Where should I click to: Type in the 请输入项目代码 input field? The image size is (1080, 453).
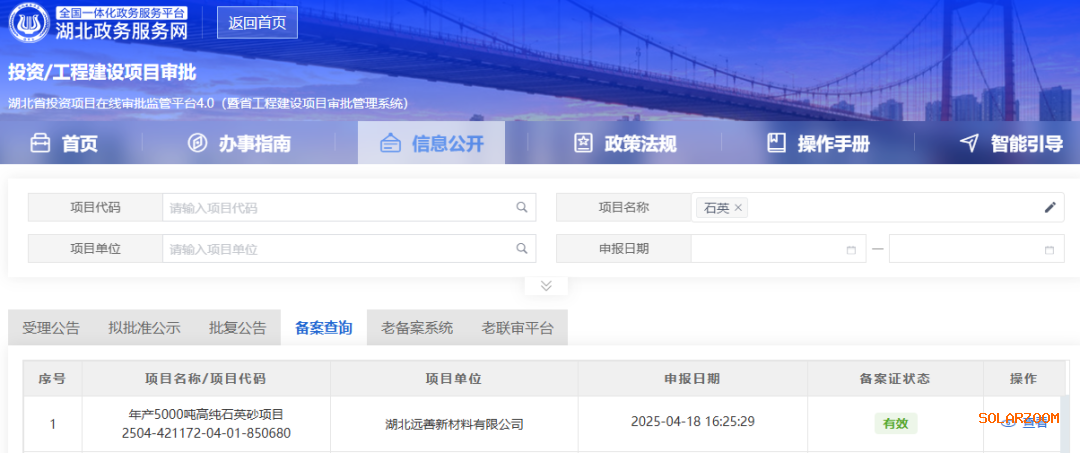click(340, 208)
